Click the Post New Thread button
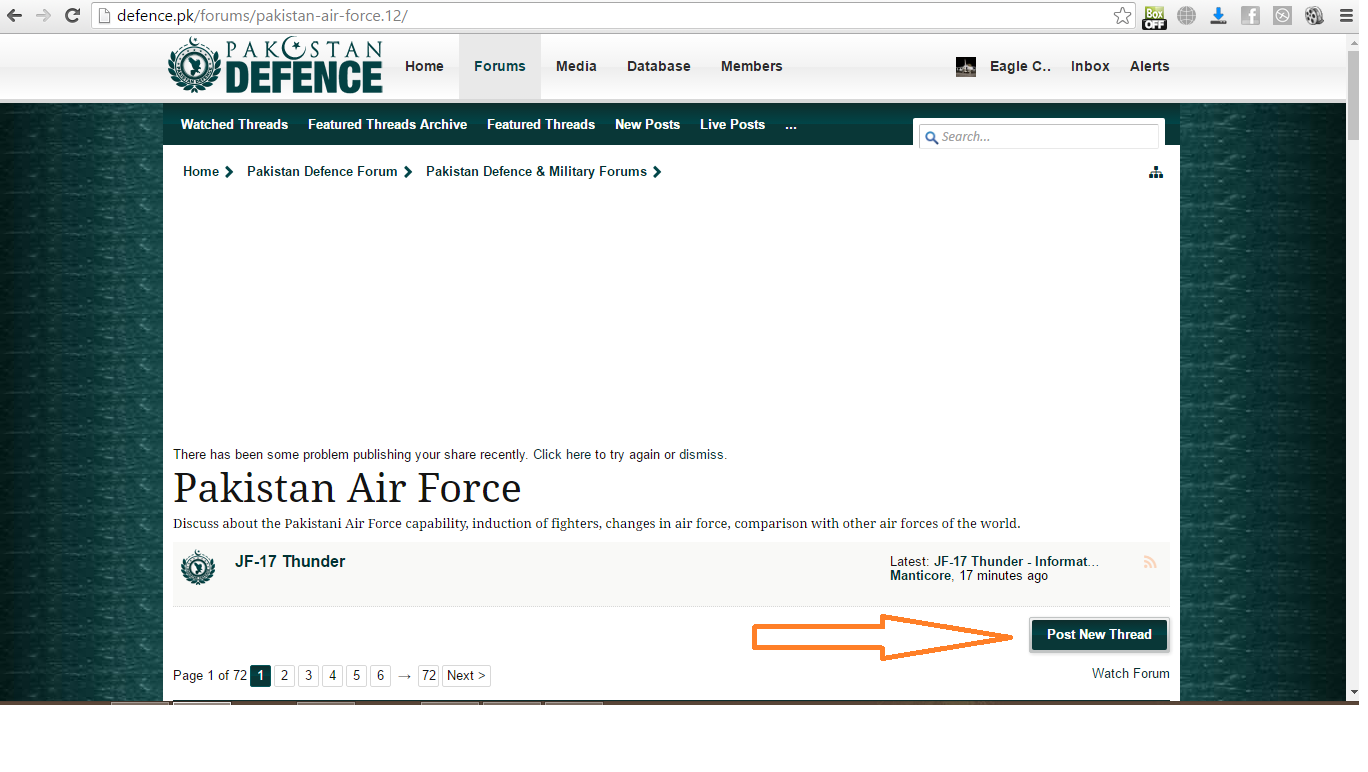1368x772 pixels. point(1099,635)
